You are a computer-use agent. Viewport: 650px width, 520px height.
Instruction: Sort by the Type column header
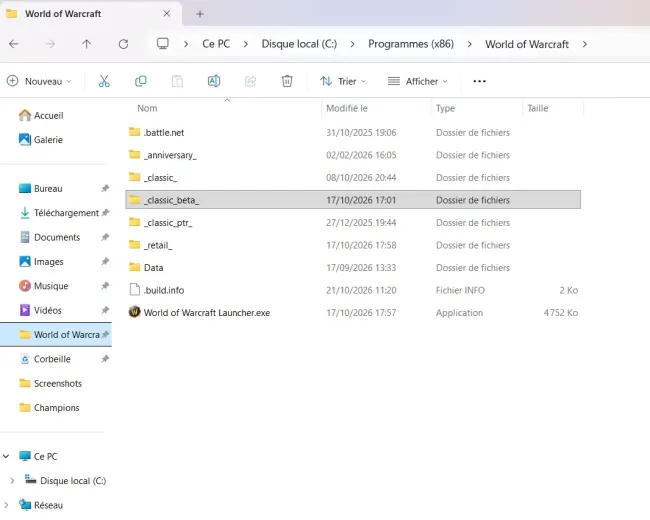click(x=445, y=108)
